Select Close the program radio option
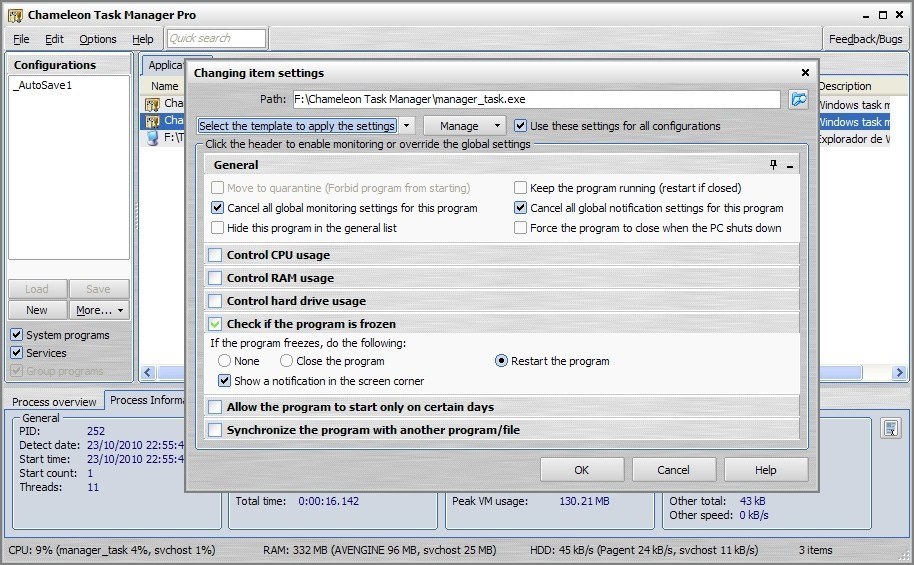Image resolution: width=914 pixels, height=565 pixels. 286,361
